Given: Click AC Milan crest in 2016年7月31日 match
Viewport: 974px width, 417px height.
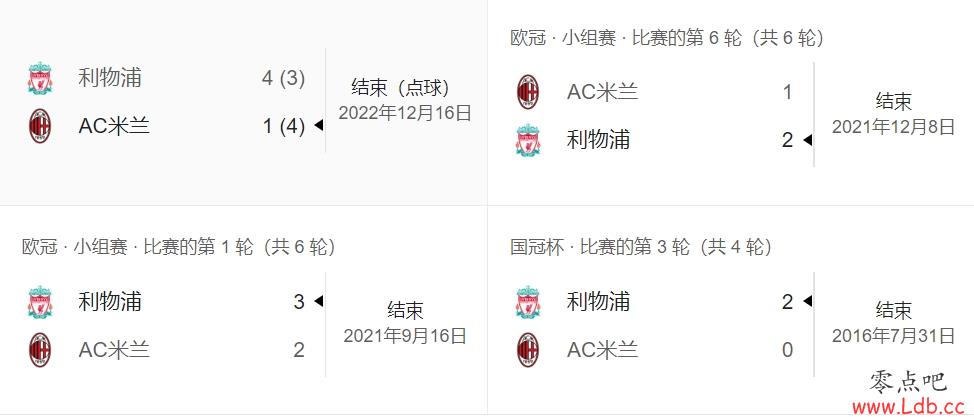Looking at the screenshot, I should click(x=528, y=350).
